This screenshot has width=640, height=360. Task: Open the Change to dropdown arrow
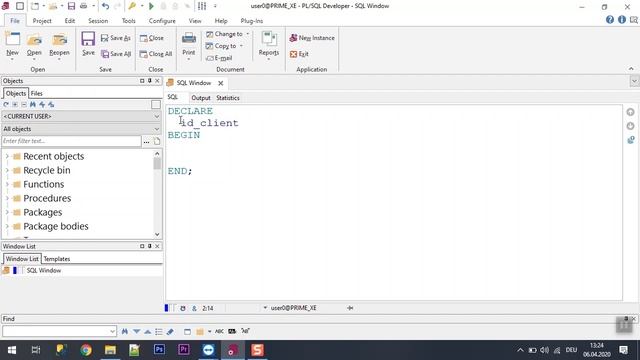tap(247, 34)
